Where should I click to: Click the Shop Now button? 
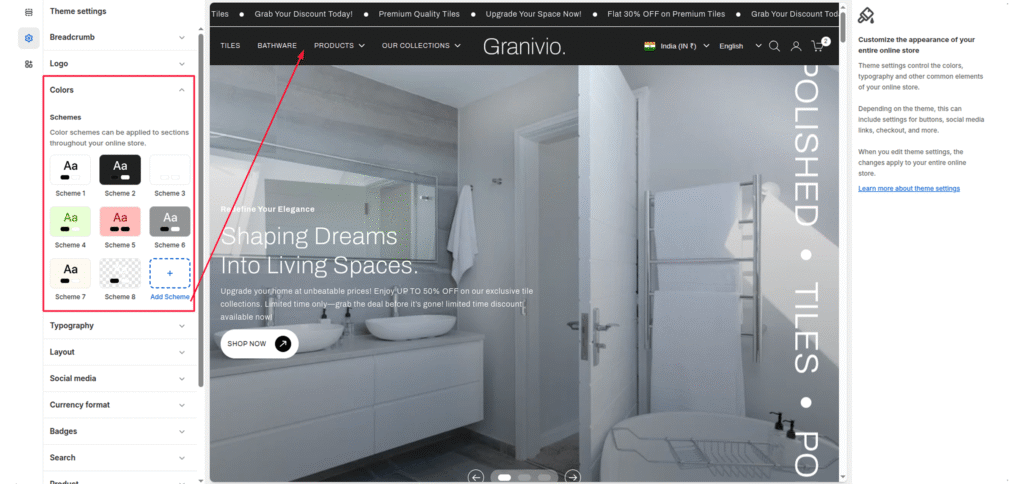coord(259,344)
